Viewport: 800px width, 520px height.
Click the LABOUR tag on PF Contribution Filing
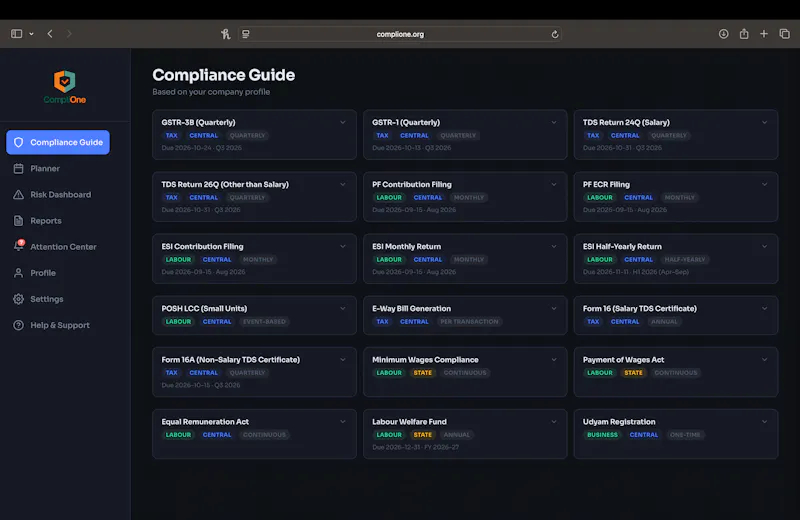[389, 197]
